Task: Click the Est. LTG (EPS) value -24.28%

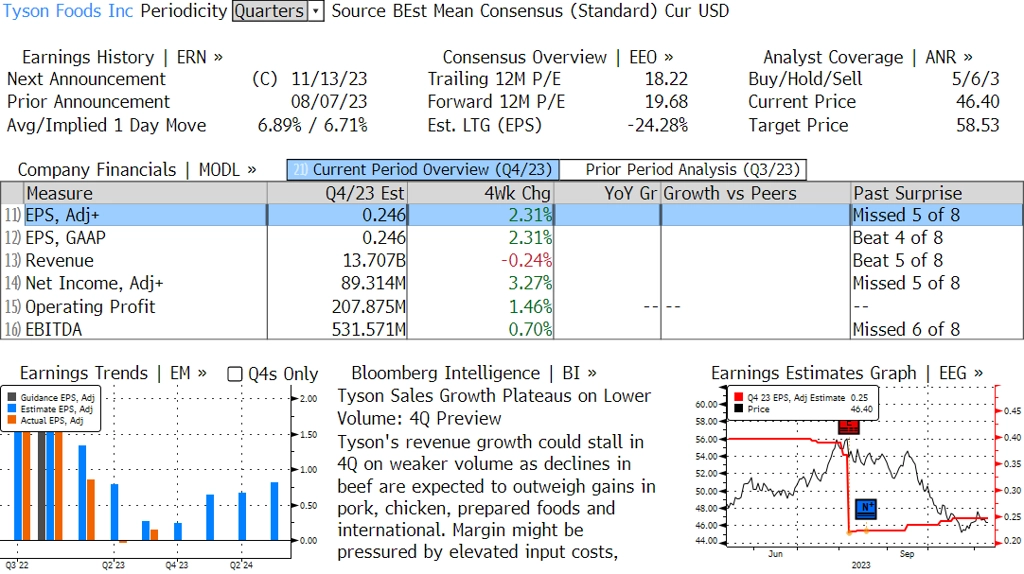Action: pyautogui.click(x=657, y=125)
